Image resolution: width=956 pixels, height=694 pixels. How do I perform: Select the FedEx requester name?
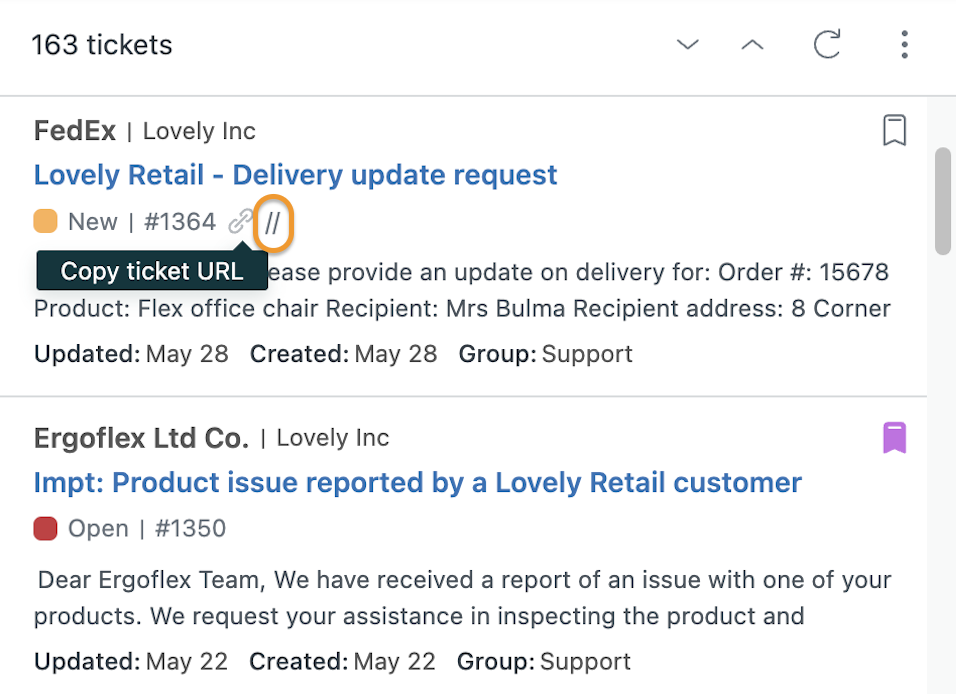75,131
